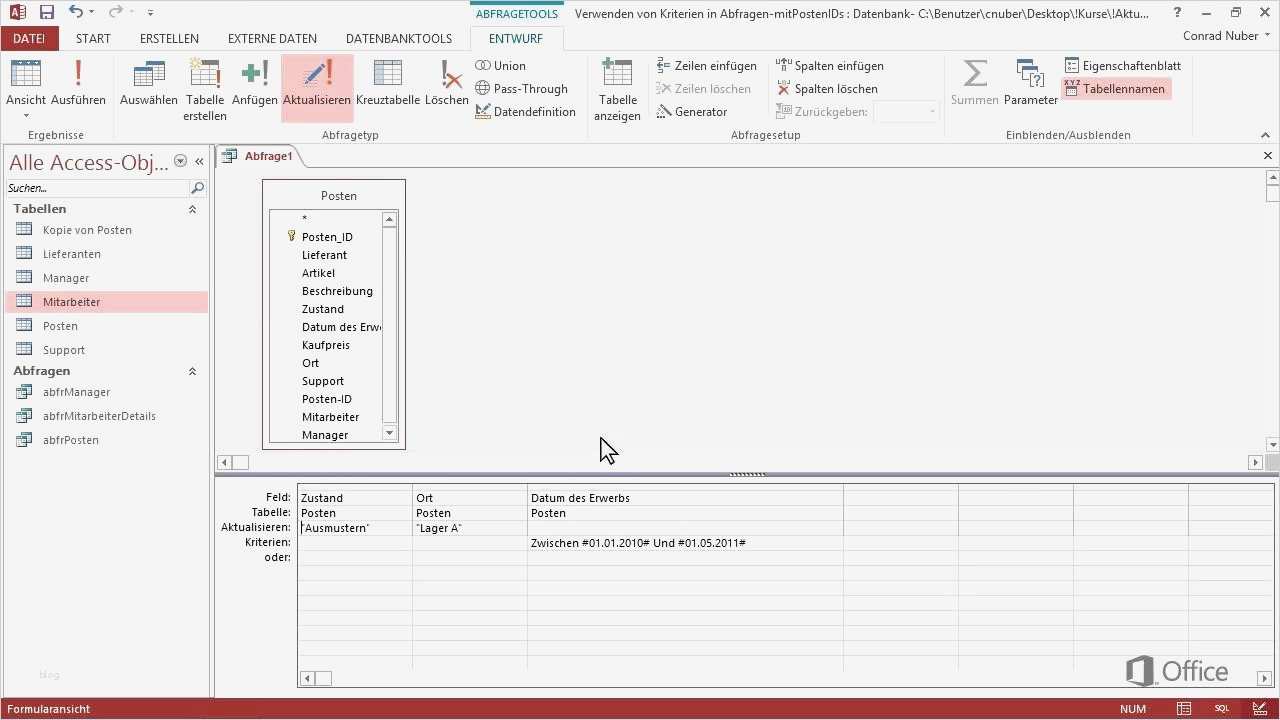The image size is (1280, 720).
Task: Select the Mitarbeiter table in navigation pane
Action: point(107,302)
